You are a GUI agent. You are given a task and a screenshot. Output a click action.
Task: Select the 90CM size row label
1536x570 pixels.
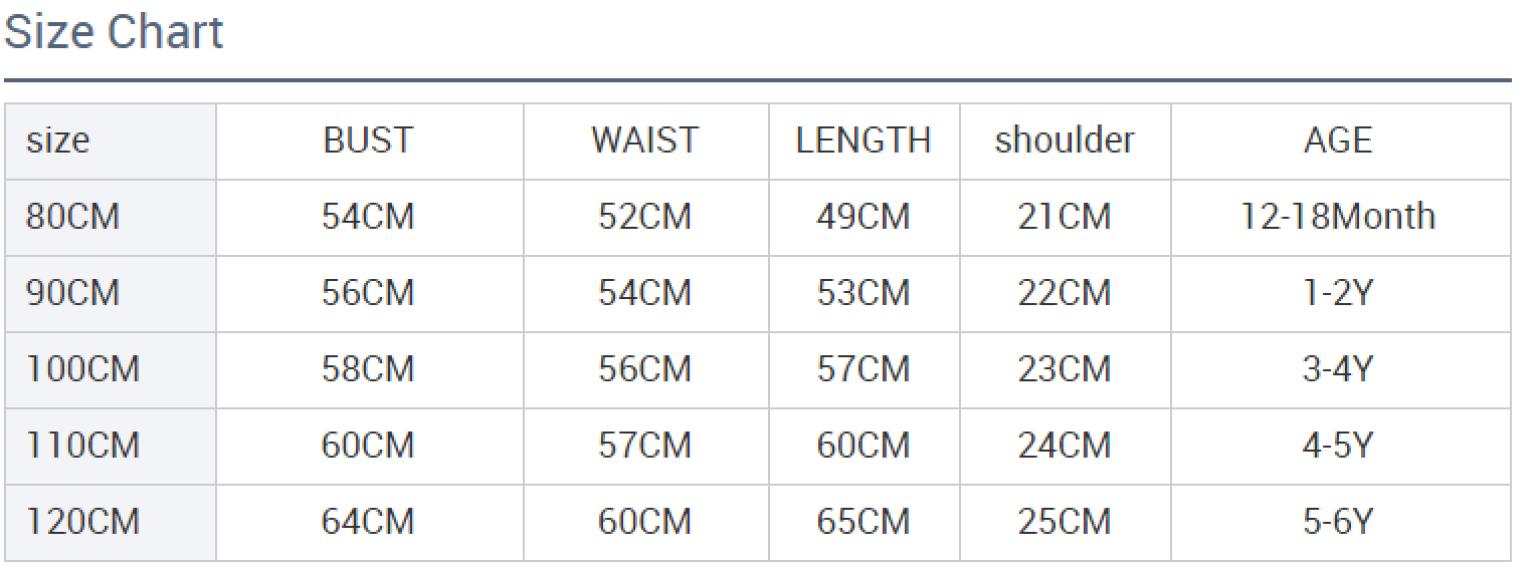(73, 293)
